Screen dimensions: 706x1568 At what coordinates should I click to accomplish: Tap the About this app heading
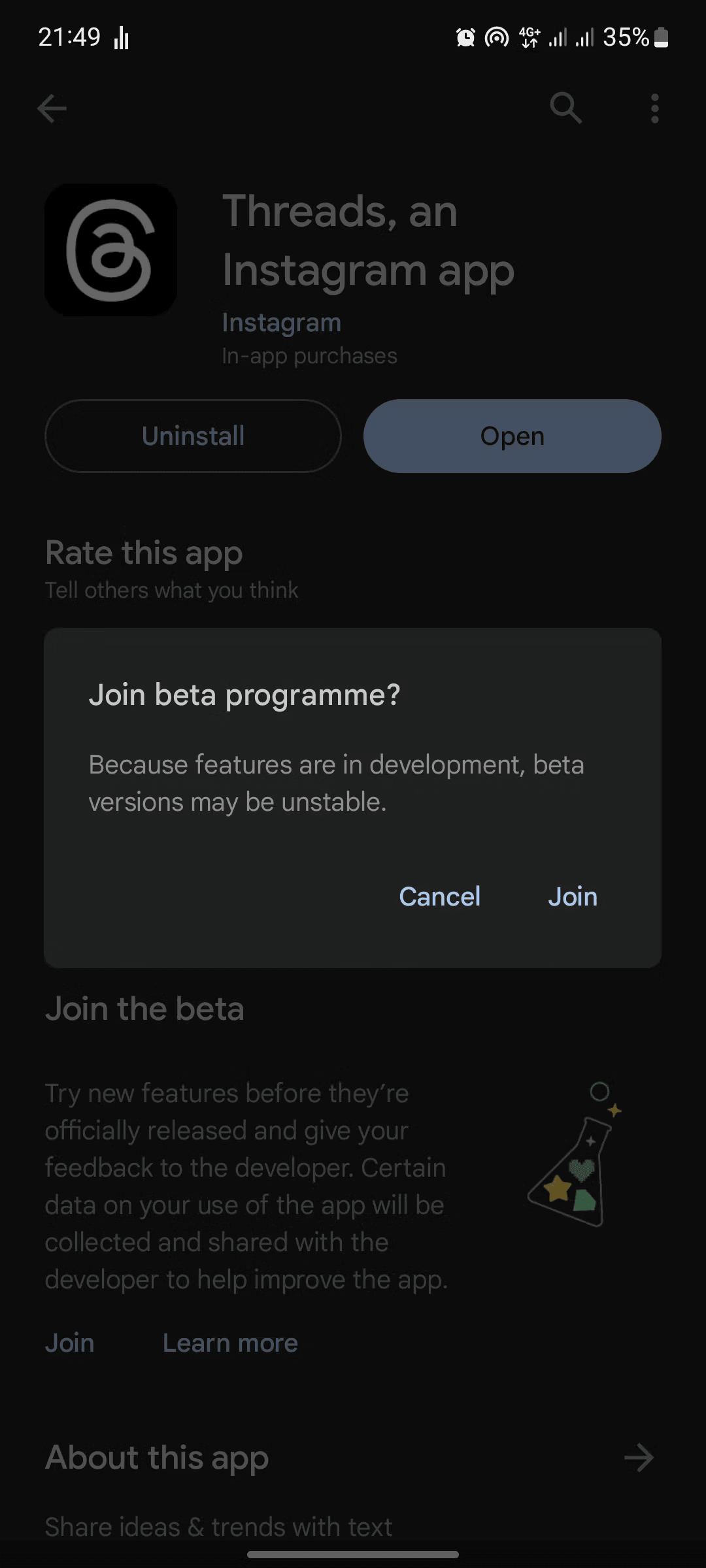coord(157,1458)
